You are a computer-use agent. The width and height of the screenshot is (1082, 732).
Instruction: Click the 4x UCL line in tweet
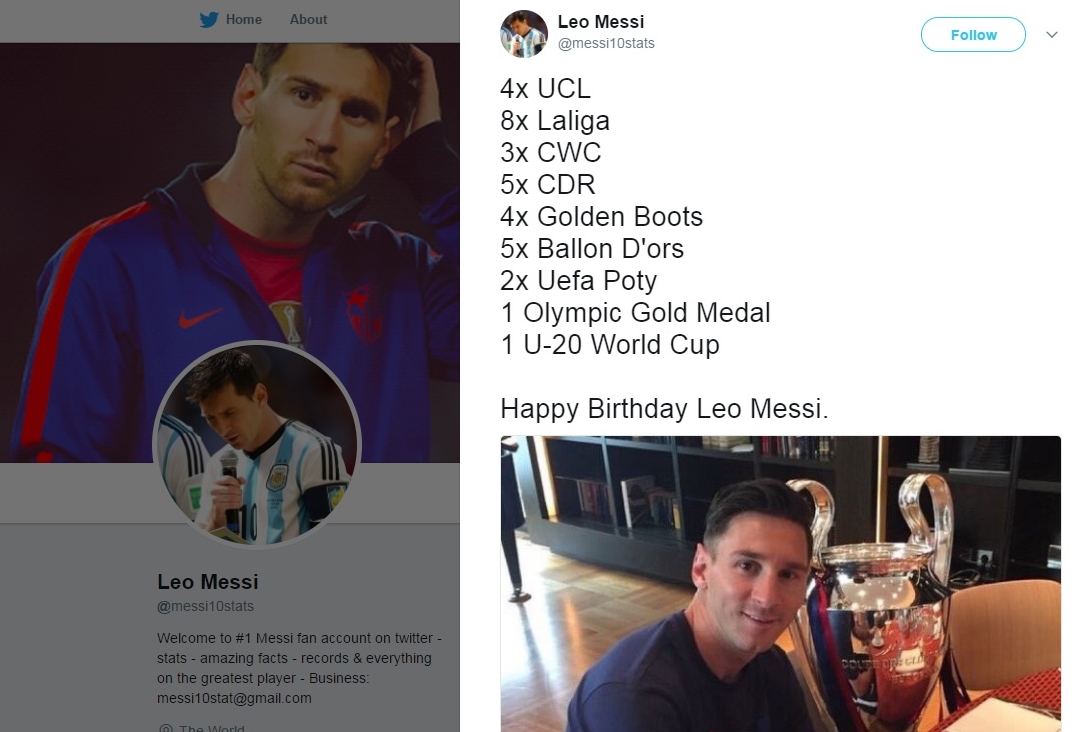pos(545,89)
